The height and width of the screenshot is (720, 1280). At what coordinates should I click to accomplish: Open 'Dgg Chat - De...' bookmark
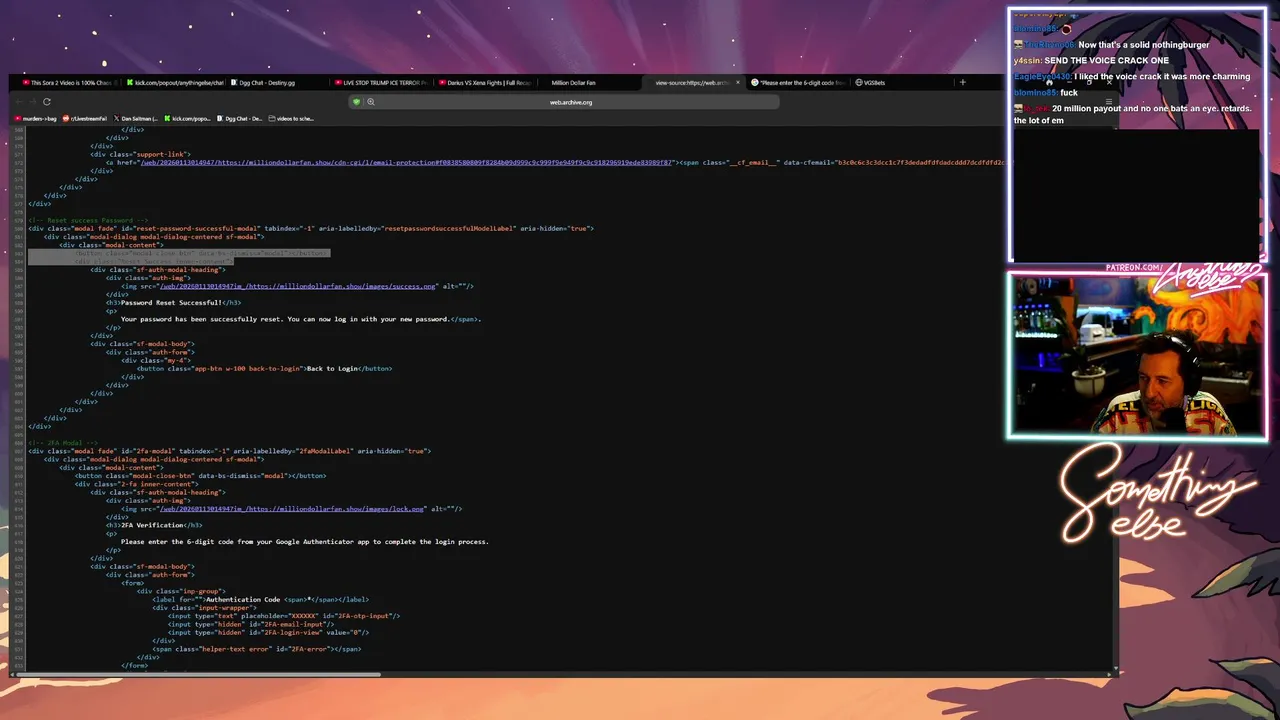(x=240, y=119)
